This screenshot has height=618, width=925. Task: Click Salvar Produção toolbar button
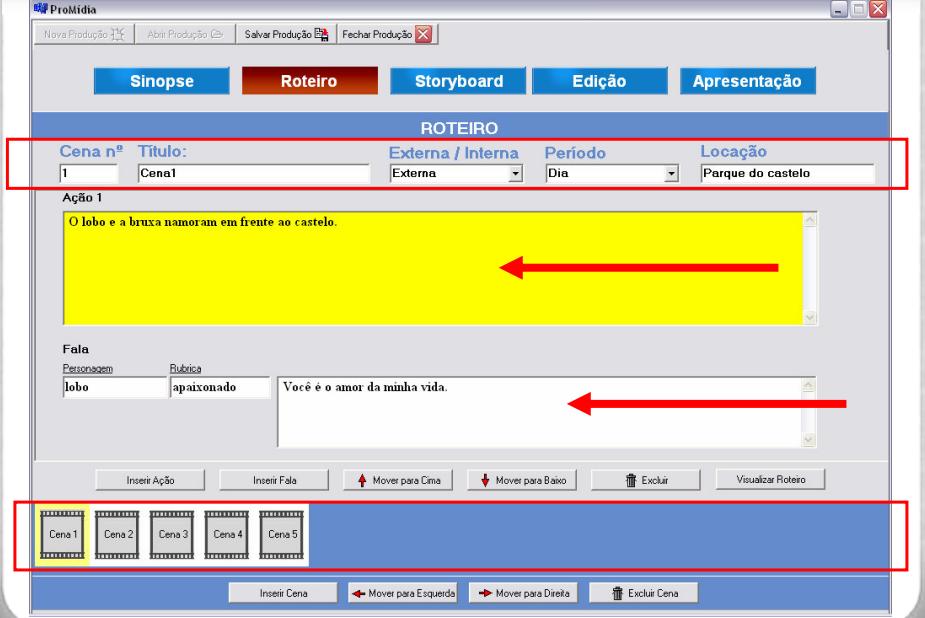285,33
